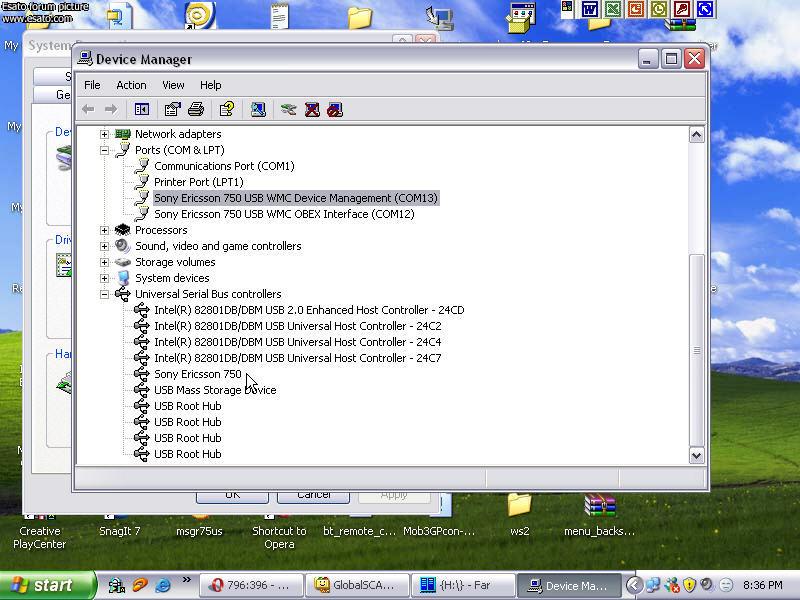
Task: Click the Back arrow in Device Manager toolbar
Action: click(x=88, y=109)
